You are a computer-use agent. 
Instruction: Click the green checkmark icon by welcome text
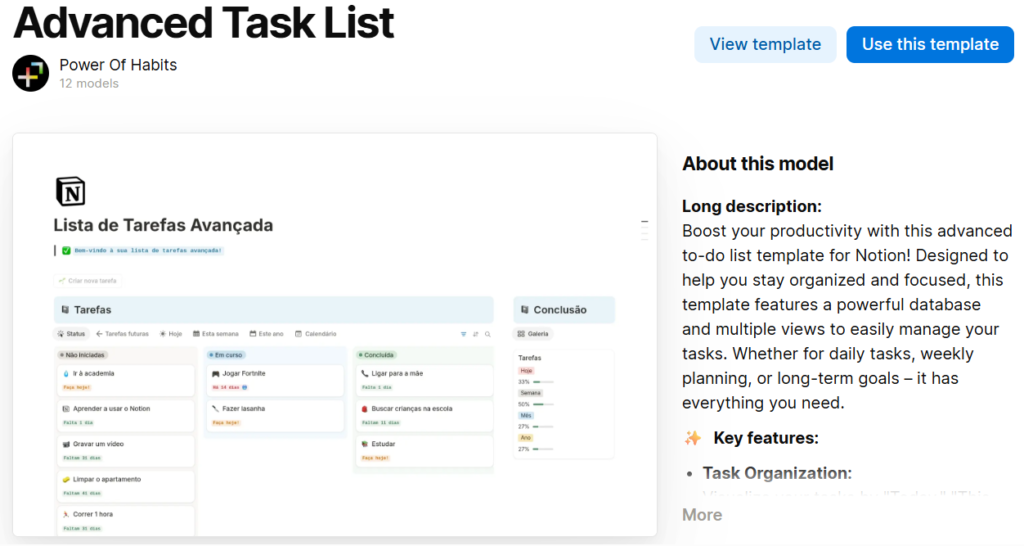pyautogui.click(x=66, y=251)
